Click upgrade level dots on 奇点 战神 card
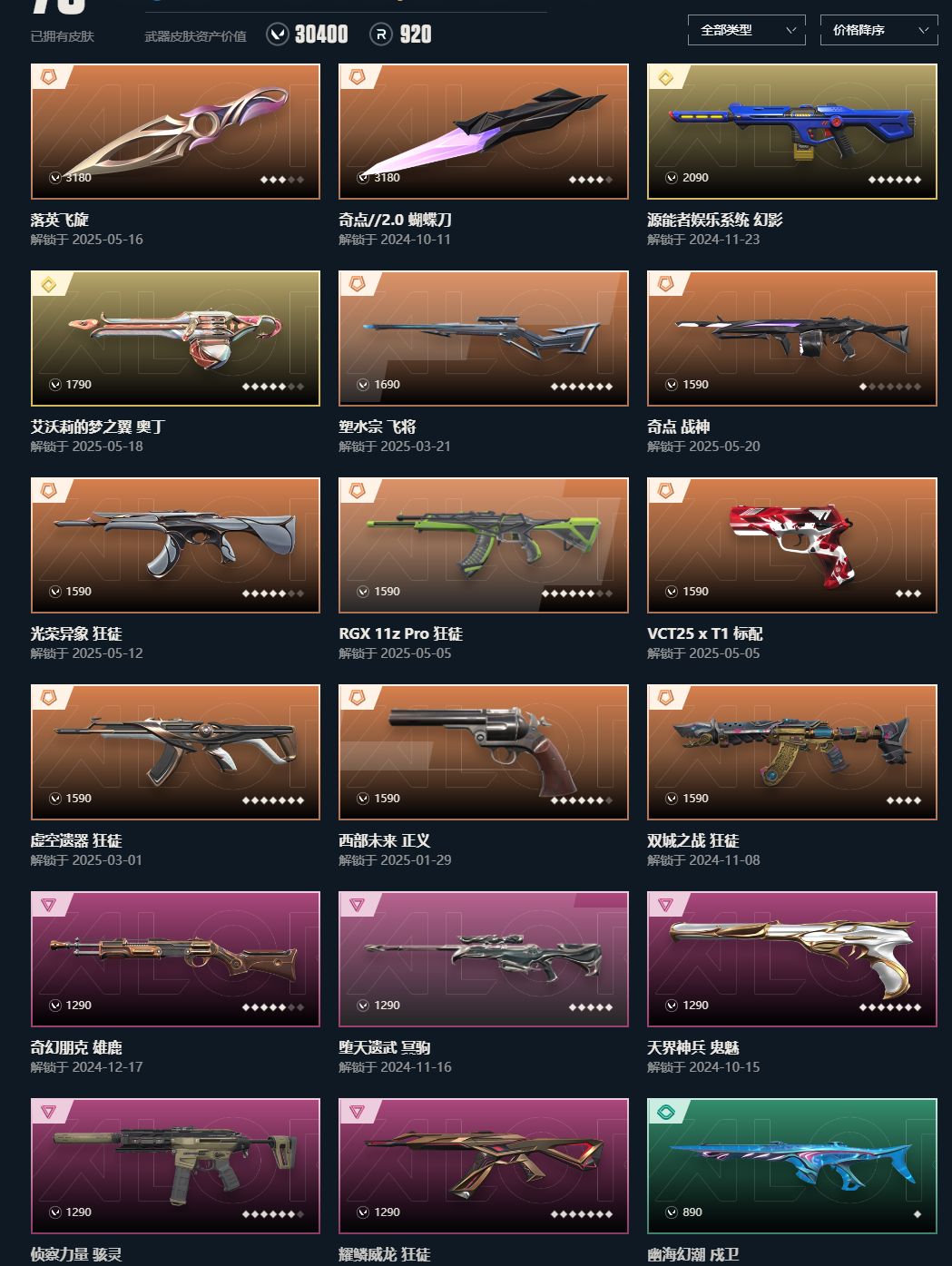This screenshot has height=1266, width=952. point(890,387)
